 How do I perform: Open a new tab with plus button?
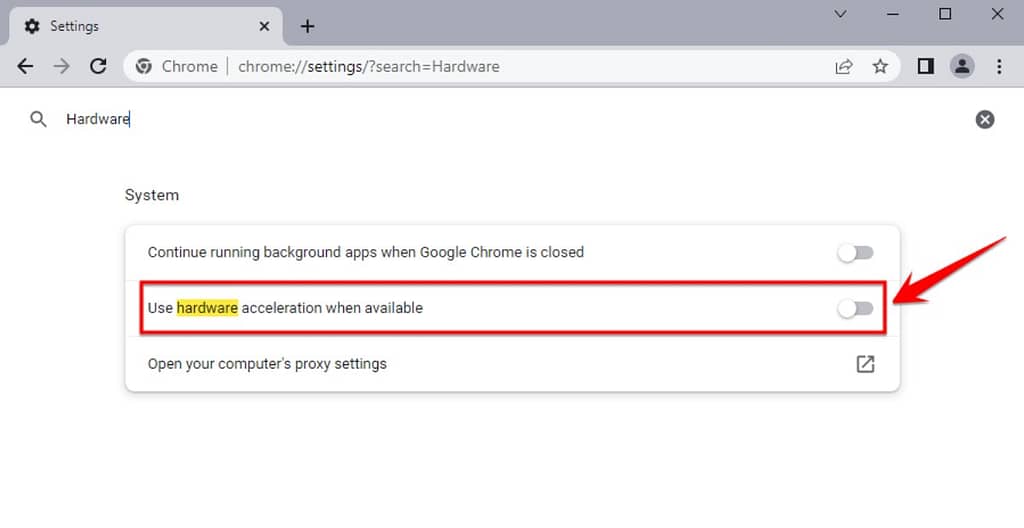[307, 26]
